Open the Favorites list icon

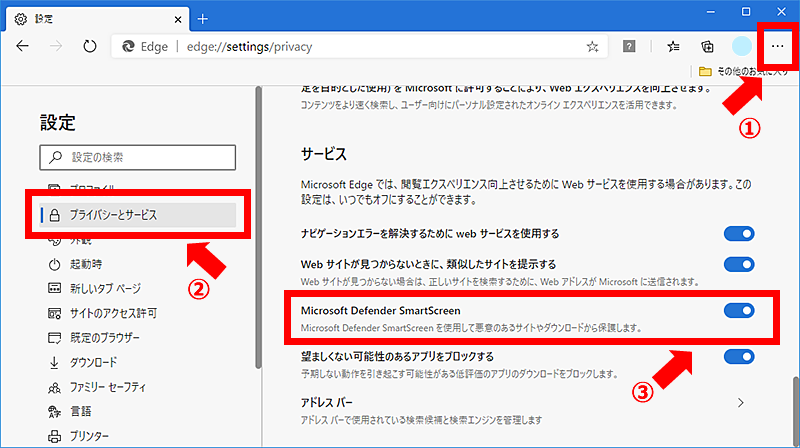tap(673, 46)
